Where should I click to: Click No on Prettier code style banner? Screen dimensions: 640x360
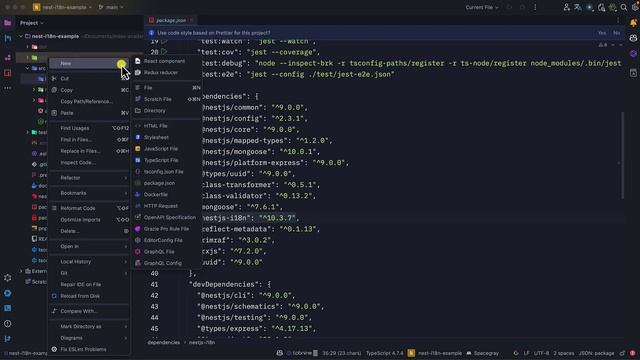[616, 33]
